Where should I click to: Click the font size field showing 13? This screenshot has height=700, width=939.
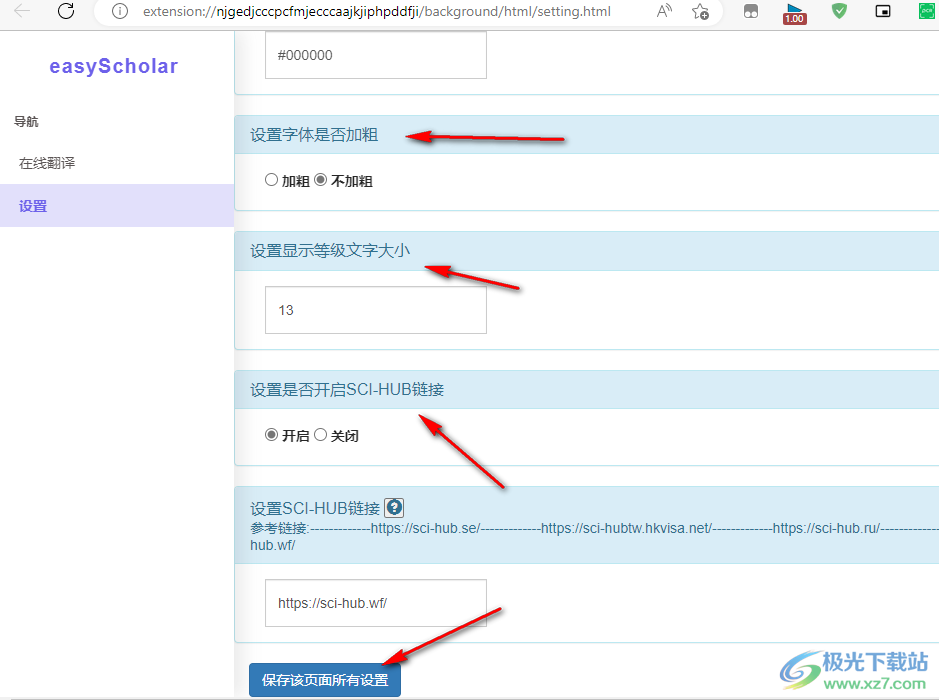tap(376, 310)
